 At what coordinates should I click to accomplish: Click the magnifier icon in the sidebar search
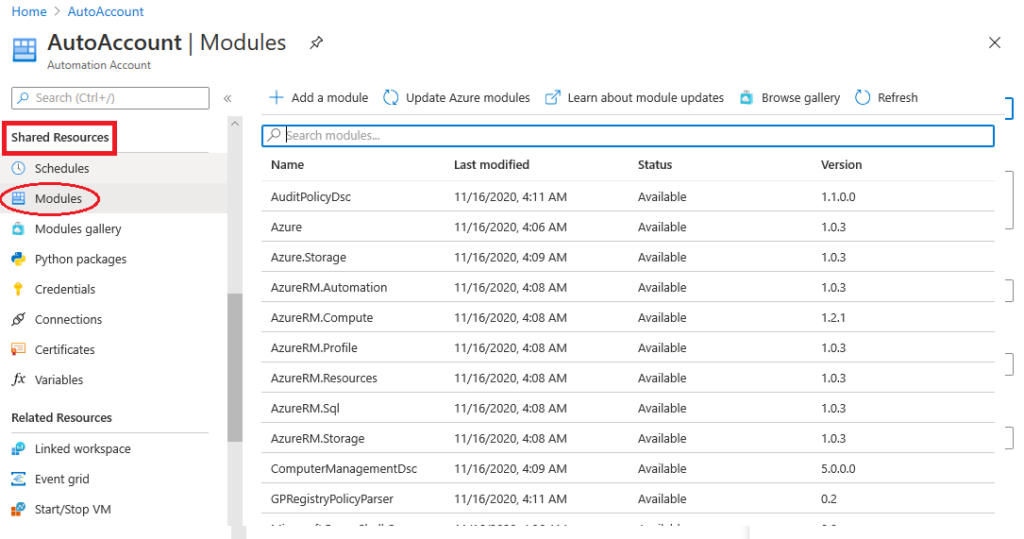tap(23, 97)
